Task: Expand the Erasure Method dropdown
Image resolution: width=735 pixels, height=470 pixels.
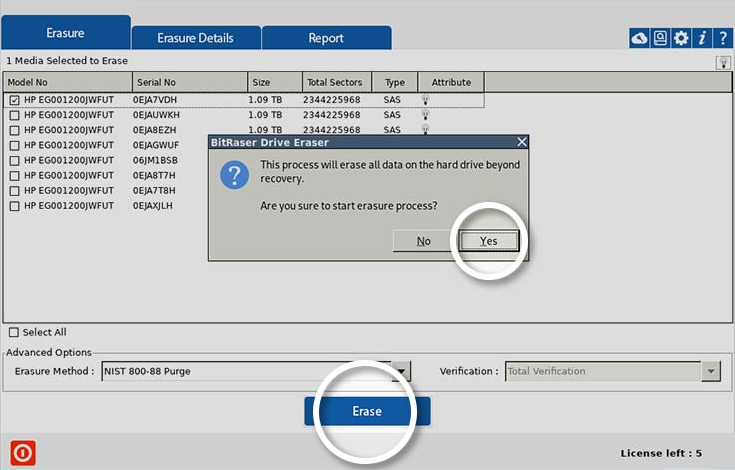Action: pyautogui.click(x=402, y=371)
